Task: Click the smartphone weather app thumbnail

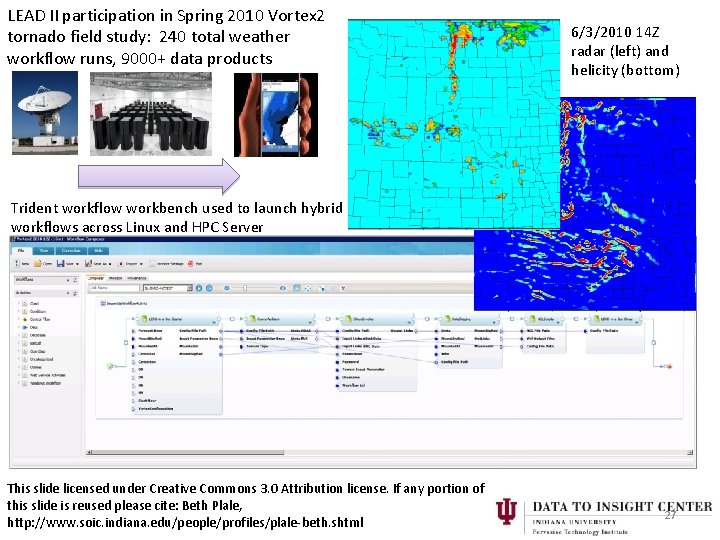Action: click(276, 115)
